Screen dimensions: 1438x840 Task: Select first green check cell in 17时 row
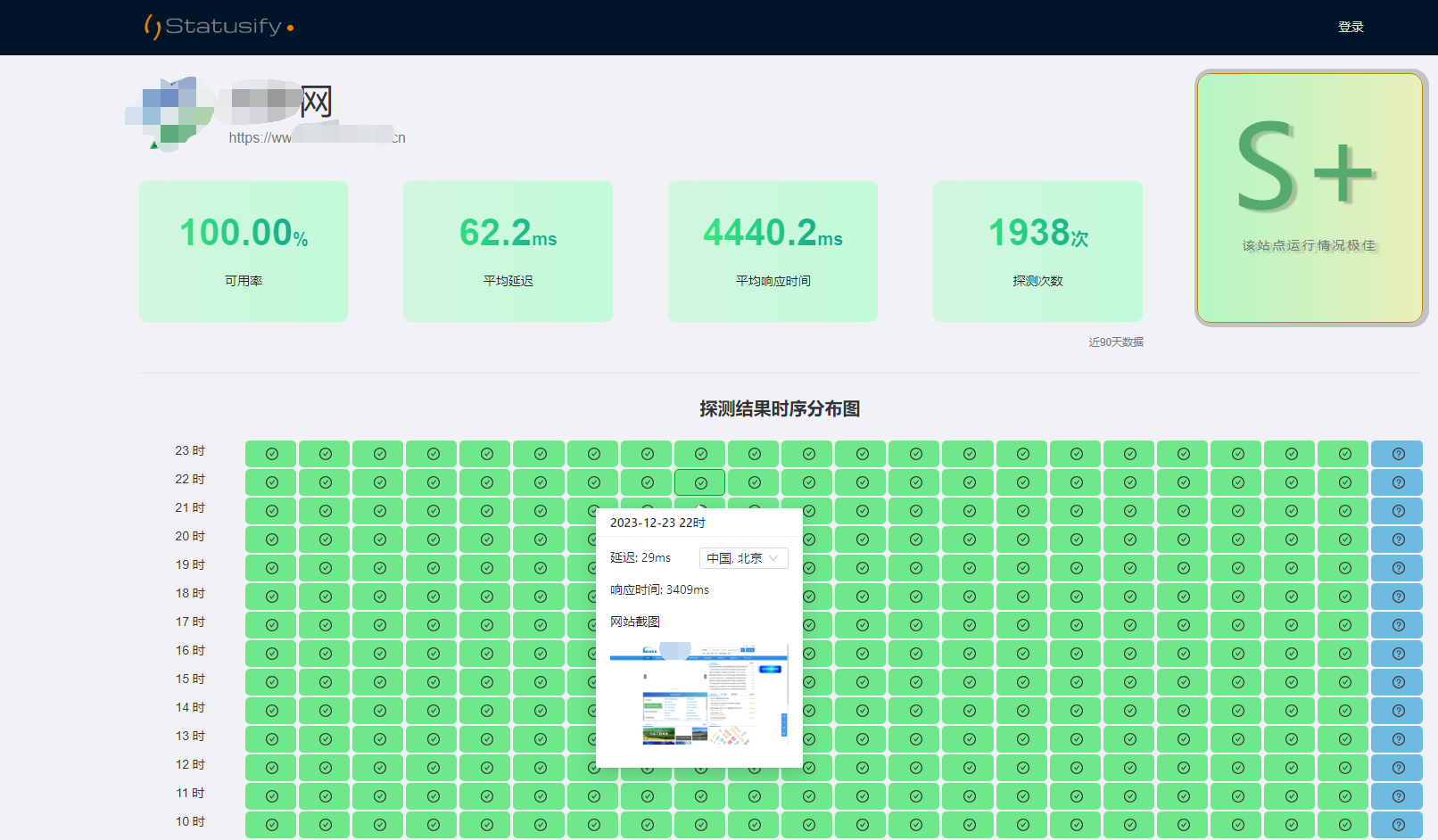pyautogui.click(x=271, y=625)
